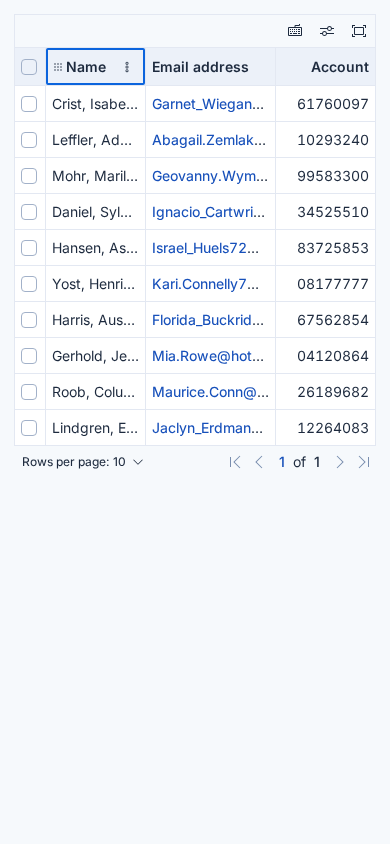This screenshot has width=390, height=844.
Task: Open the table display settings sliders icon
Action: click(327, 31)
